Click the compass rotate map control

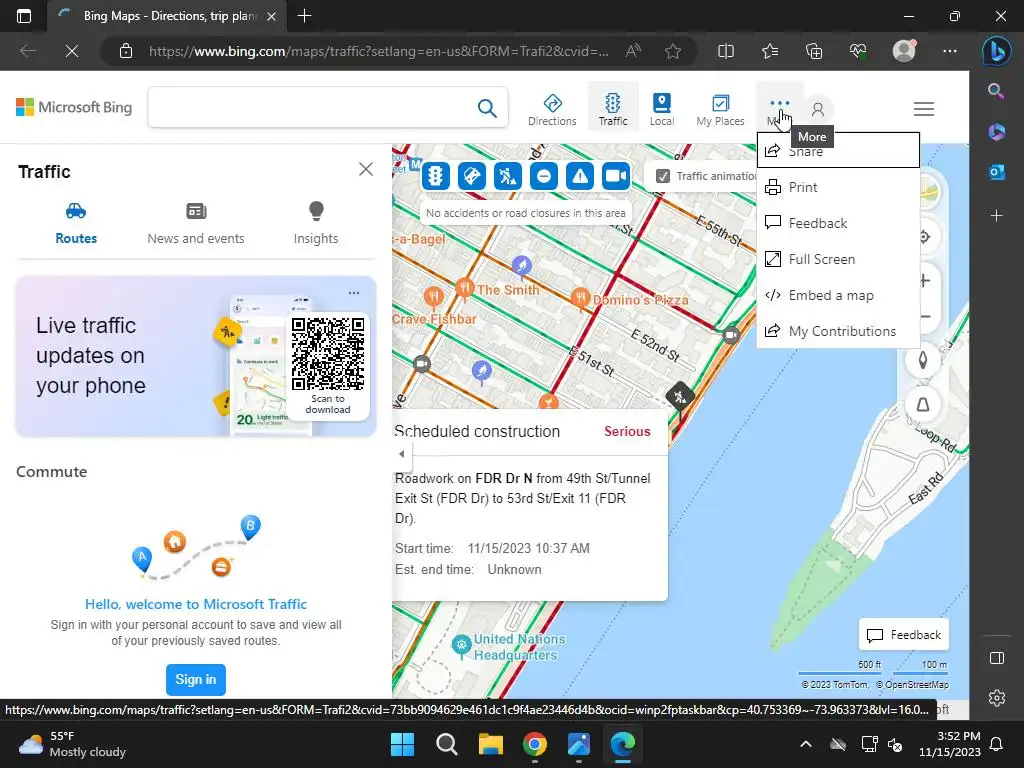click(x=923, y=360)
